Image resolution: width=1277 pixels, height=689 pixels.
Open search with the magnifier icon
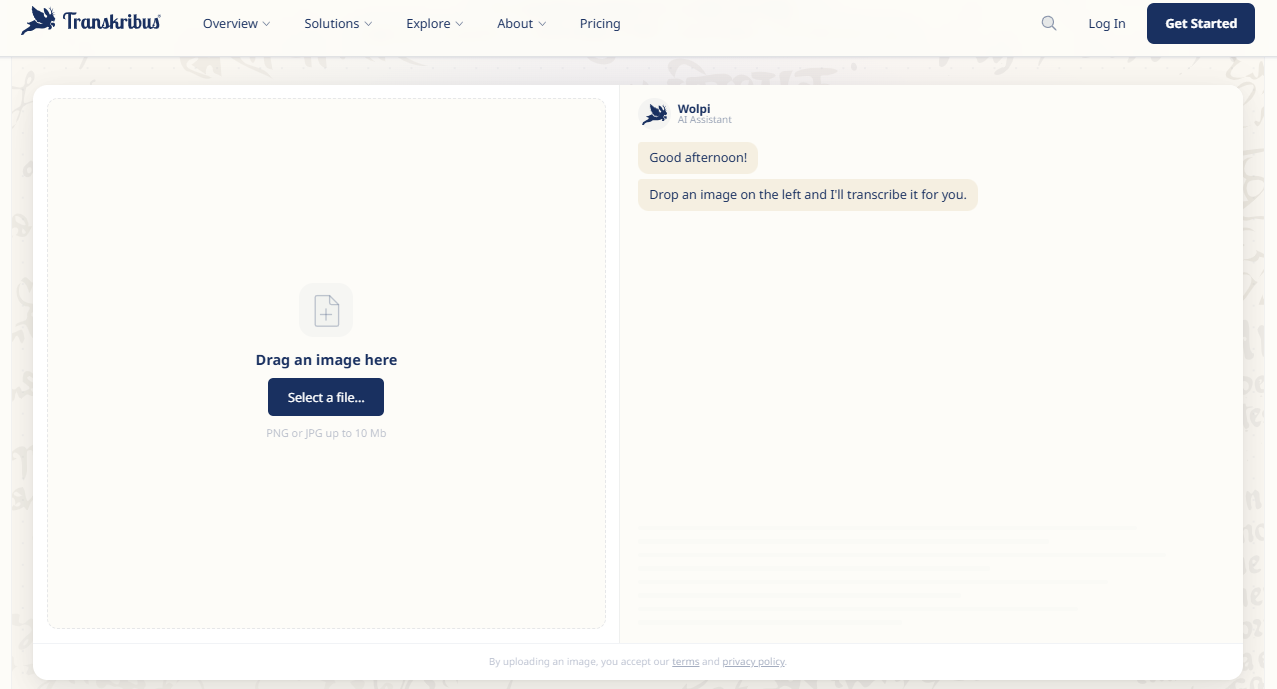point(1048,23)
